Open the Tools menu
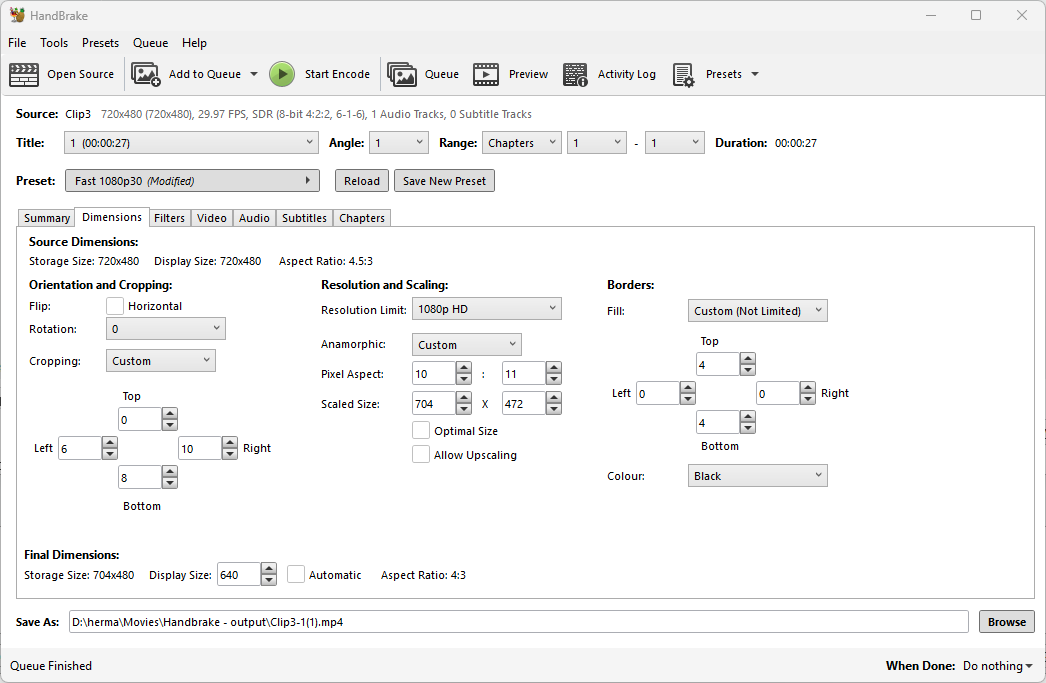Image resolution: width=1046 pixels, height=683 pixels. click(x=54, y=43)
